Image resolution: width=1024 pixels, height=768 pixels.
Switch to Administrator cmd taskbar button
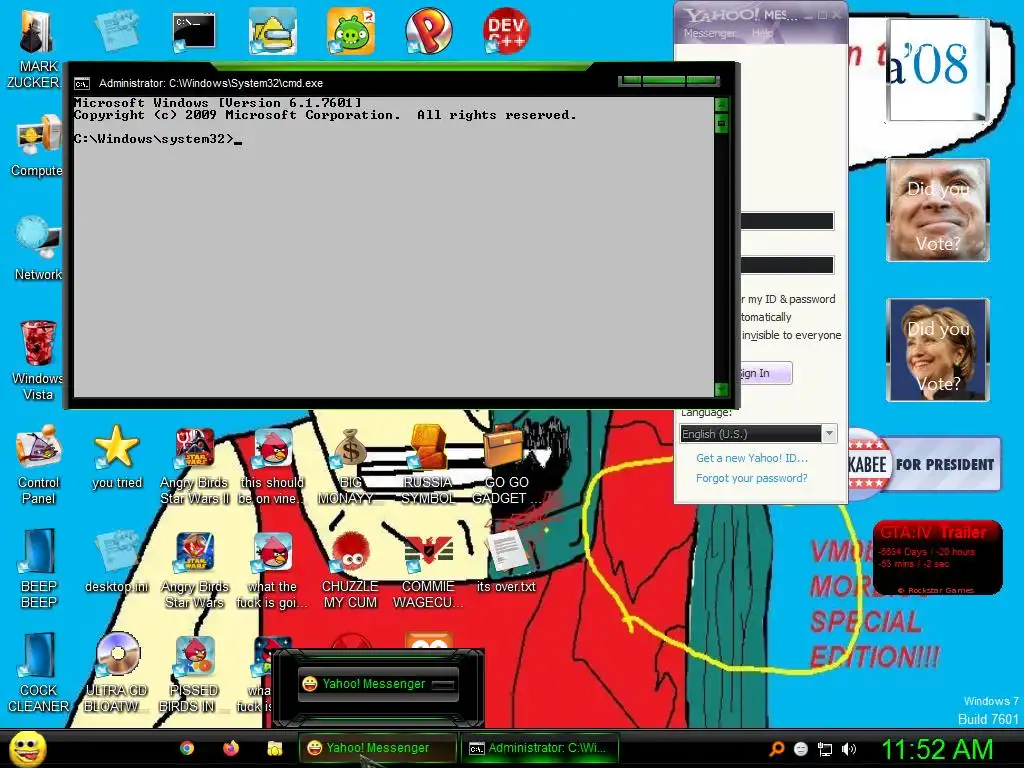(x=539, y=748)
